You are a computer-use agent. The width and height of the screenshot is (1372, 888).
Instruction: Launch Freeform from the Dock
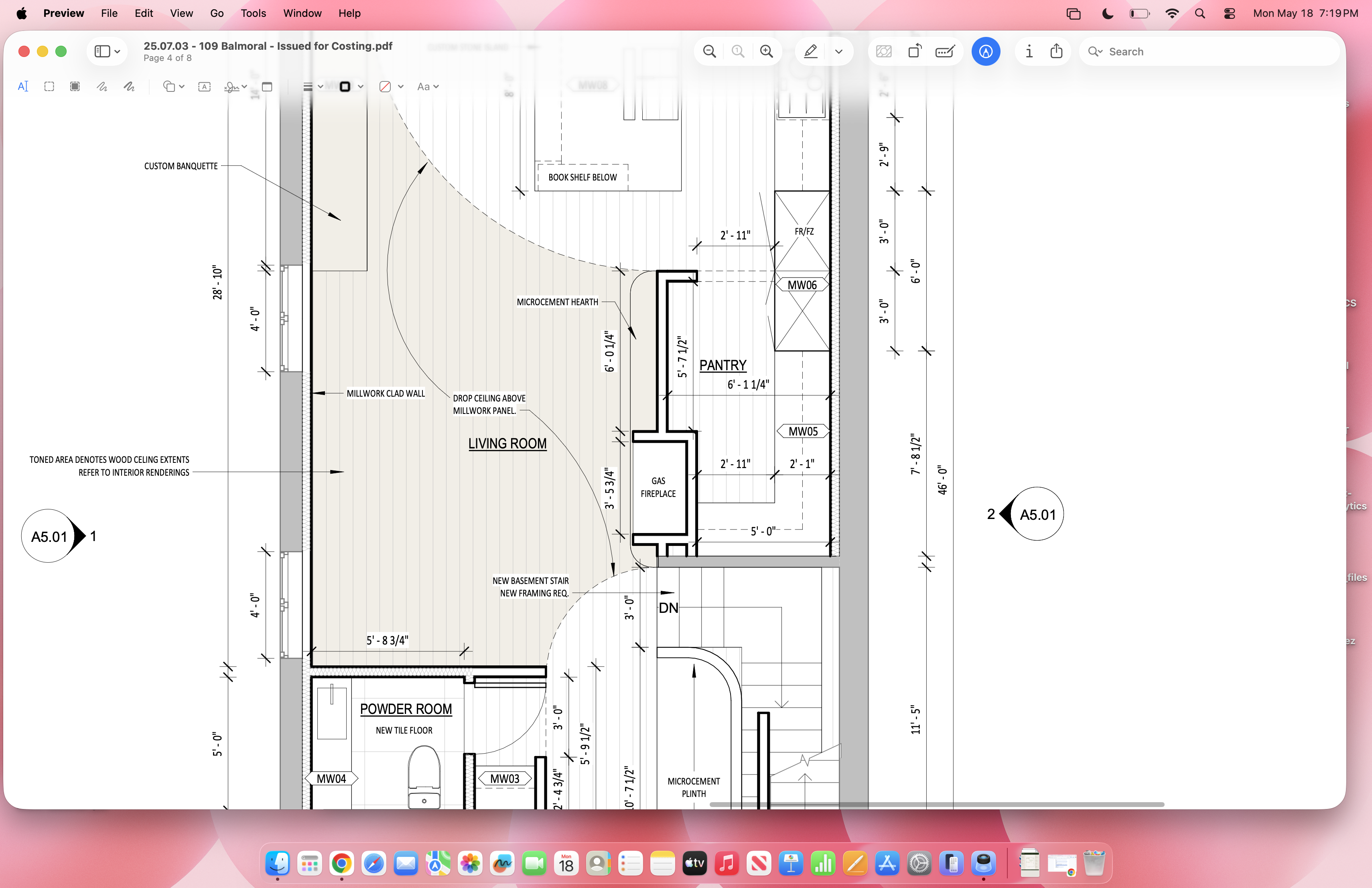pyautogui.click(x=502, y=863)
